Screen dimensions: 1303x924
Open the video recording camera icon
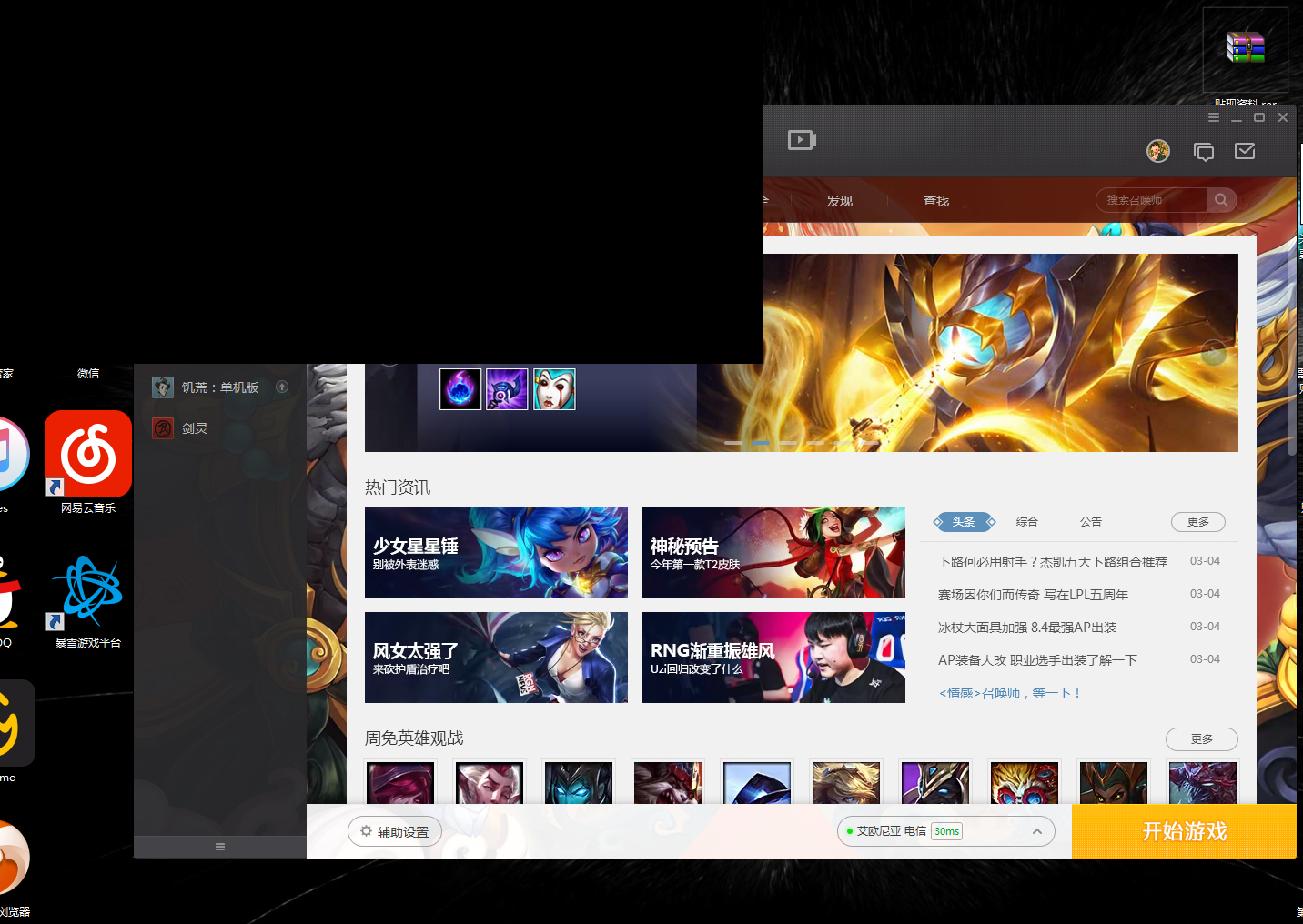pos(802,140)
